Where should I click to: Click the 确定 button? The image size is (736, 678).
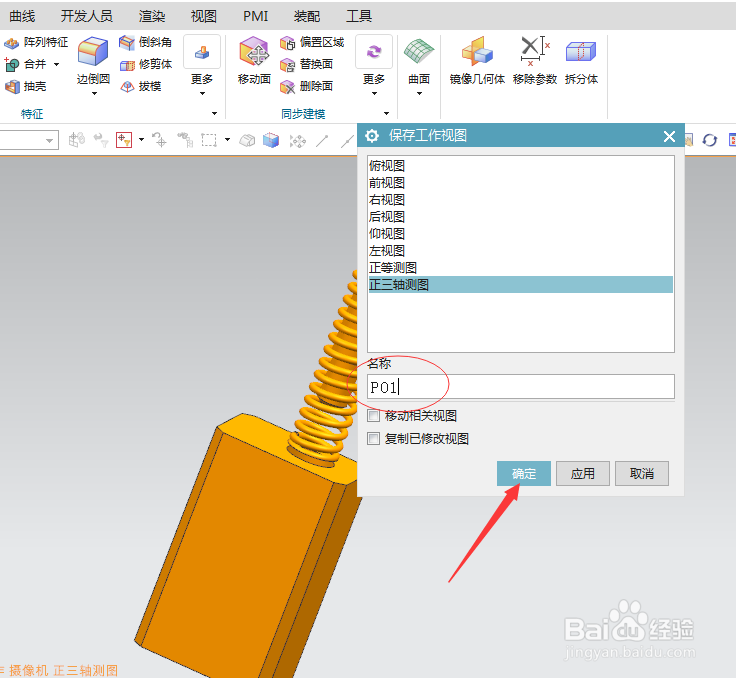point(524,473)
